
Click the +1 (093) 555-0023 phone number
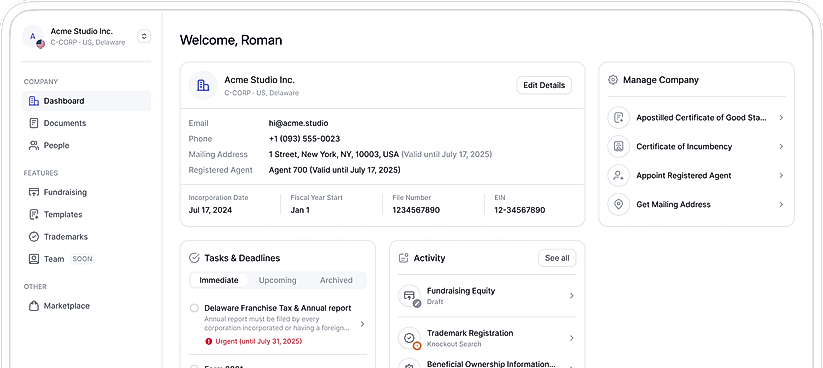304,139
